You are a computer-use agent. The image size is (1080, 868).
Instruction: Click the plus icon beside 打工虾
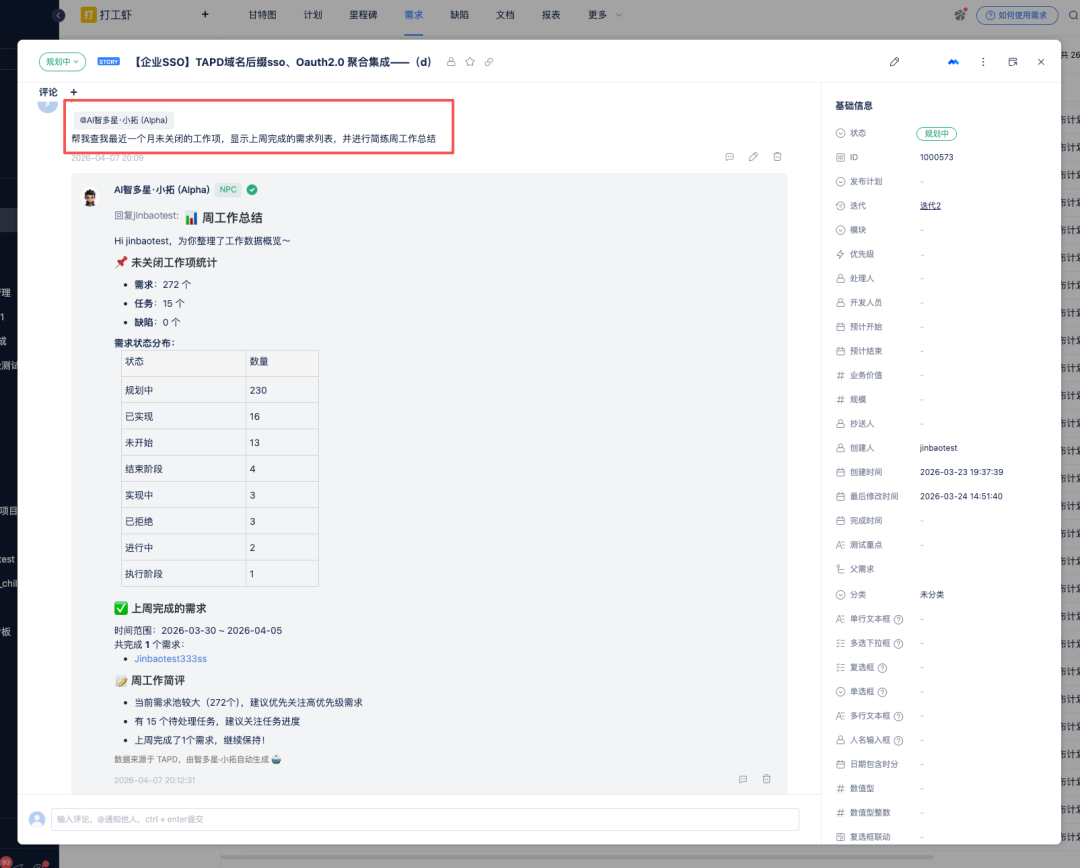click(x=205, y=14)
